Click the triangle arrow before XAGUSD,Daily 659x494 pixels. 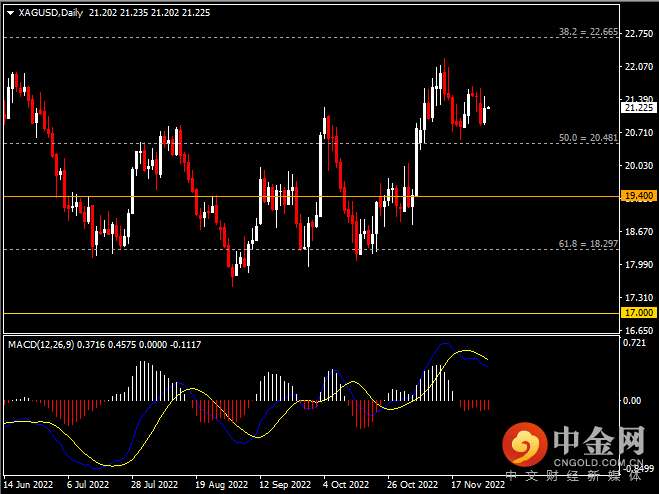click(10, 13)
